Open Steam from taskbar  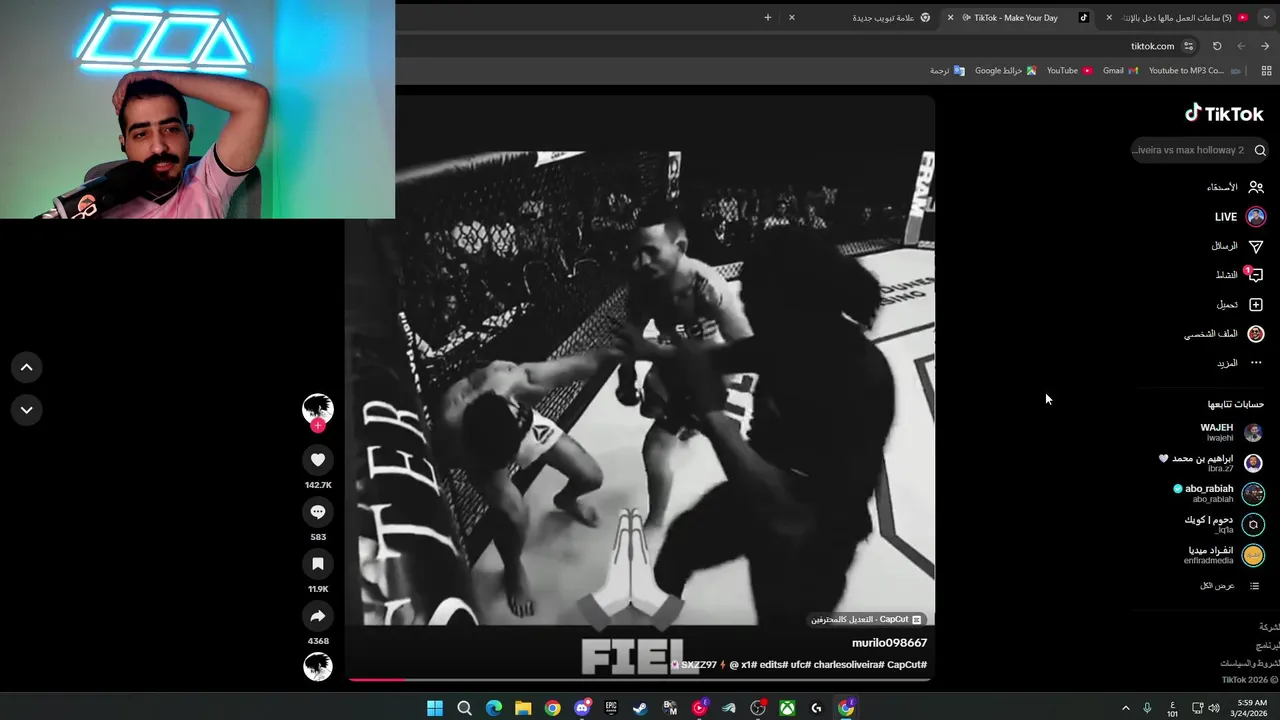point(640,708)
